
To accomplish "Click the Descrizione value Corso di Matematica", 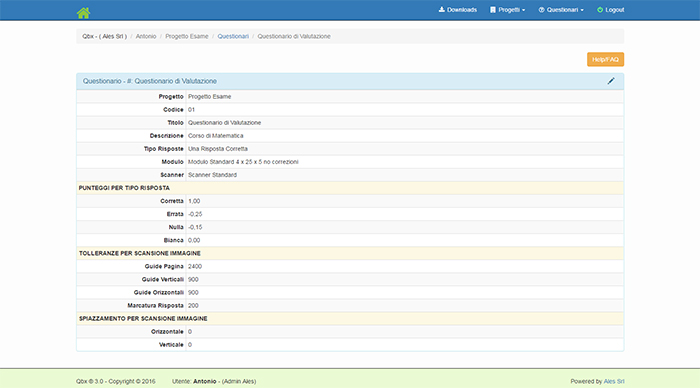I will (x=215, y=136).
